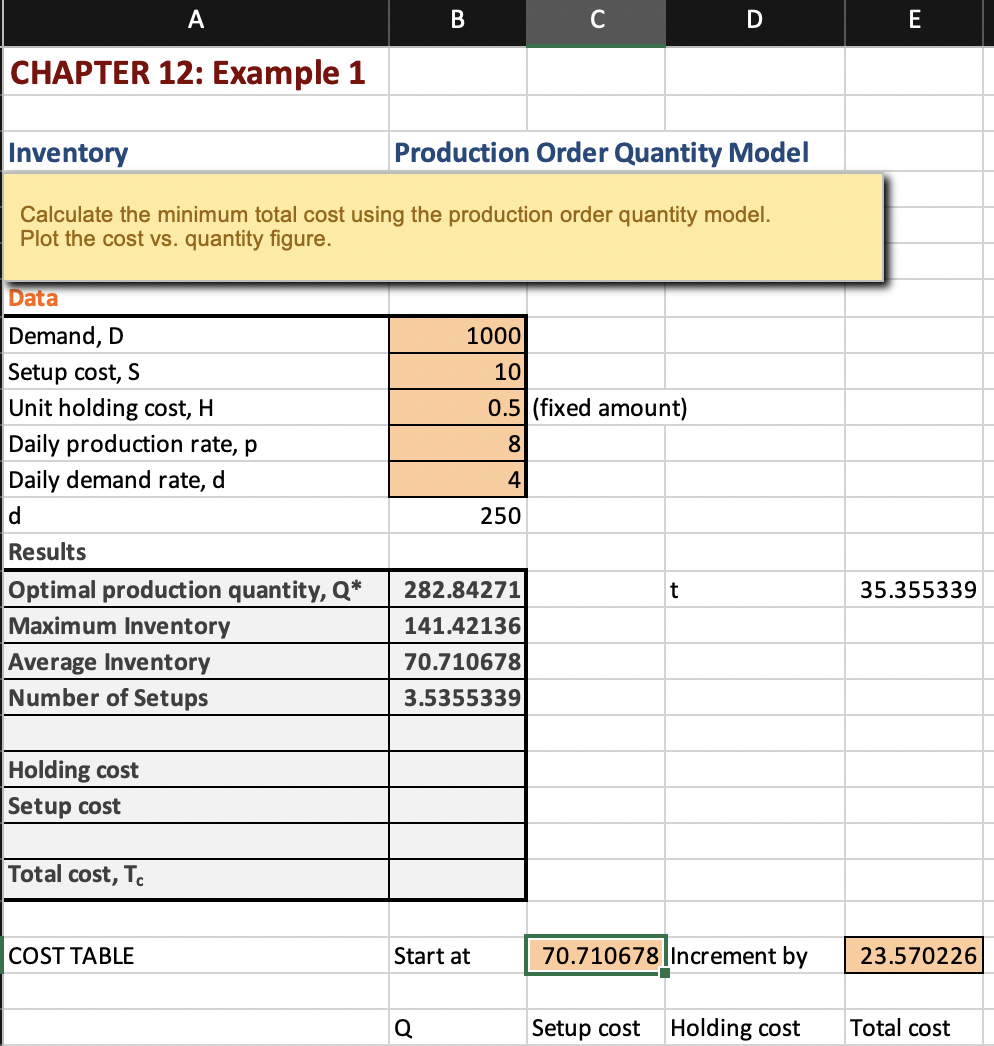Select the yellow instruction note box
This screenshot has width=994, height=1046.
pyautogui.click(x=443, y=226)
